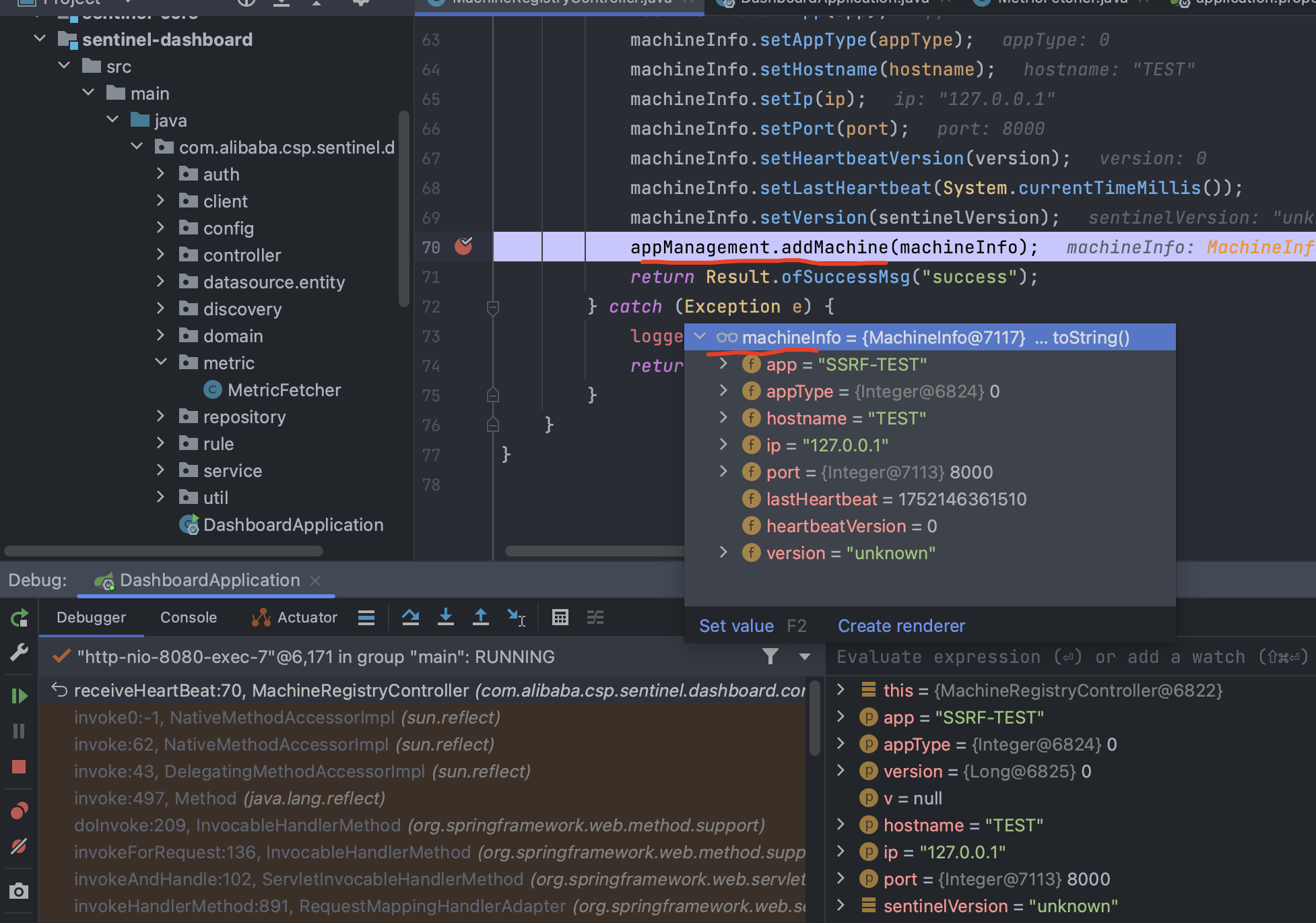Click the Create renderer link
1316x923 pixels.
point(901,626)
